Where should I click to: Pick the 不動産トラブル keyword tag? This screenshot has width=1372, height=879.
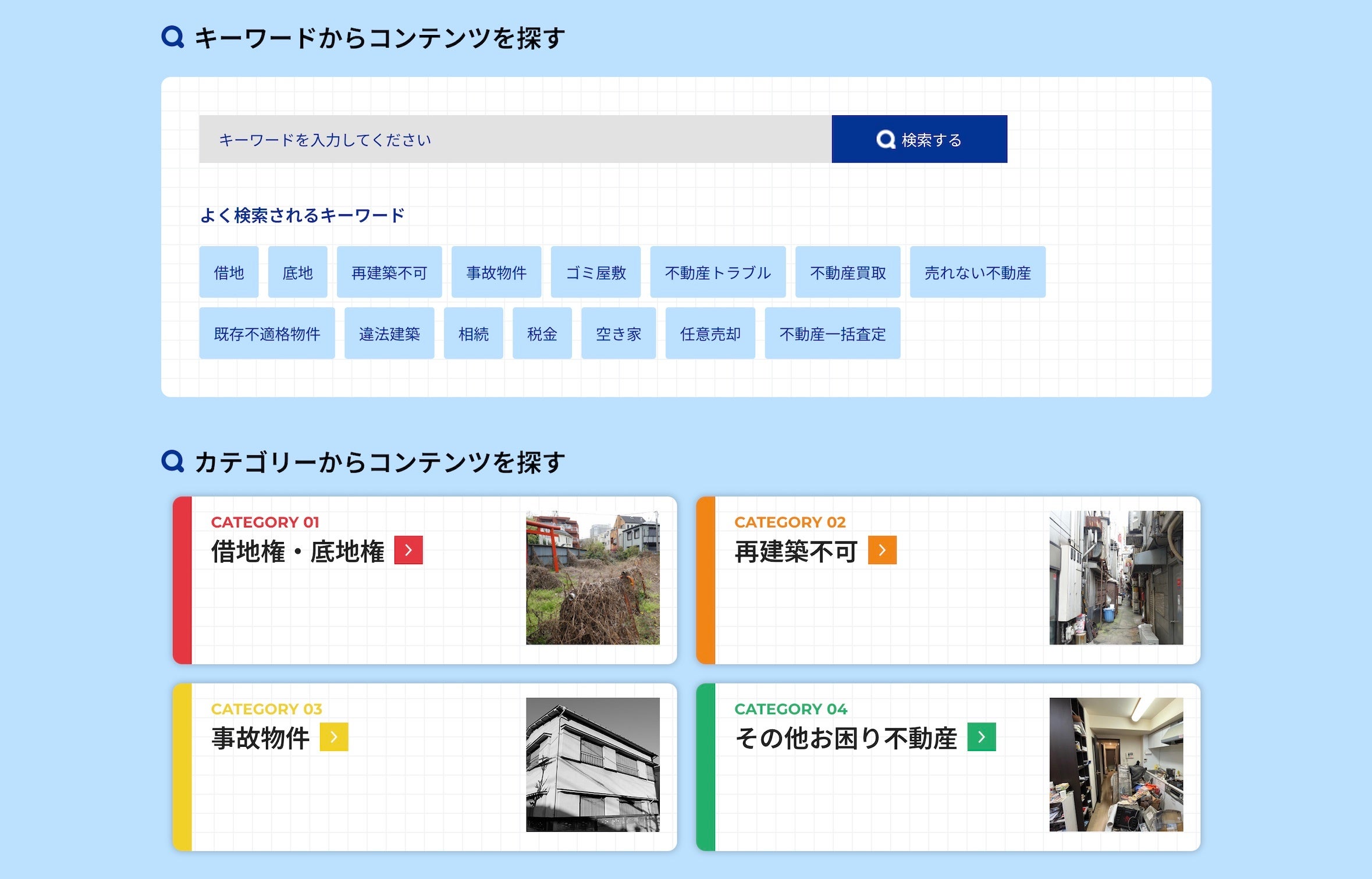coord(717,272)
